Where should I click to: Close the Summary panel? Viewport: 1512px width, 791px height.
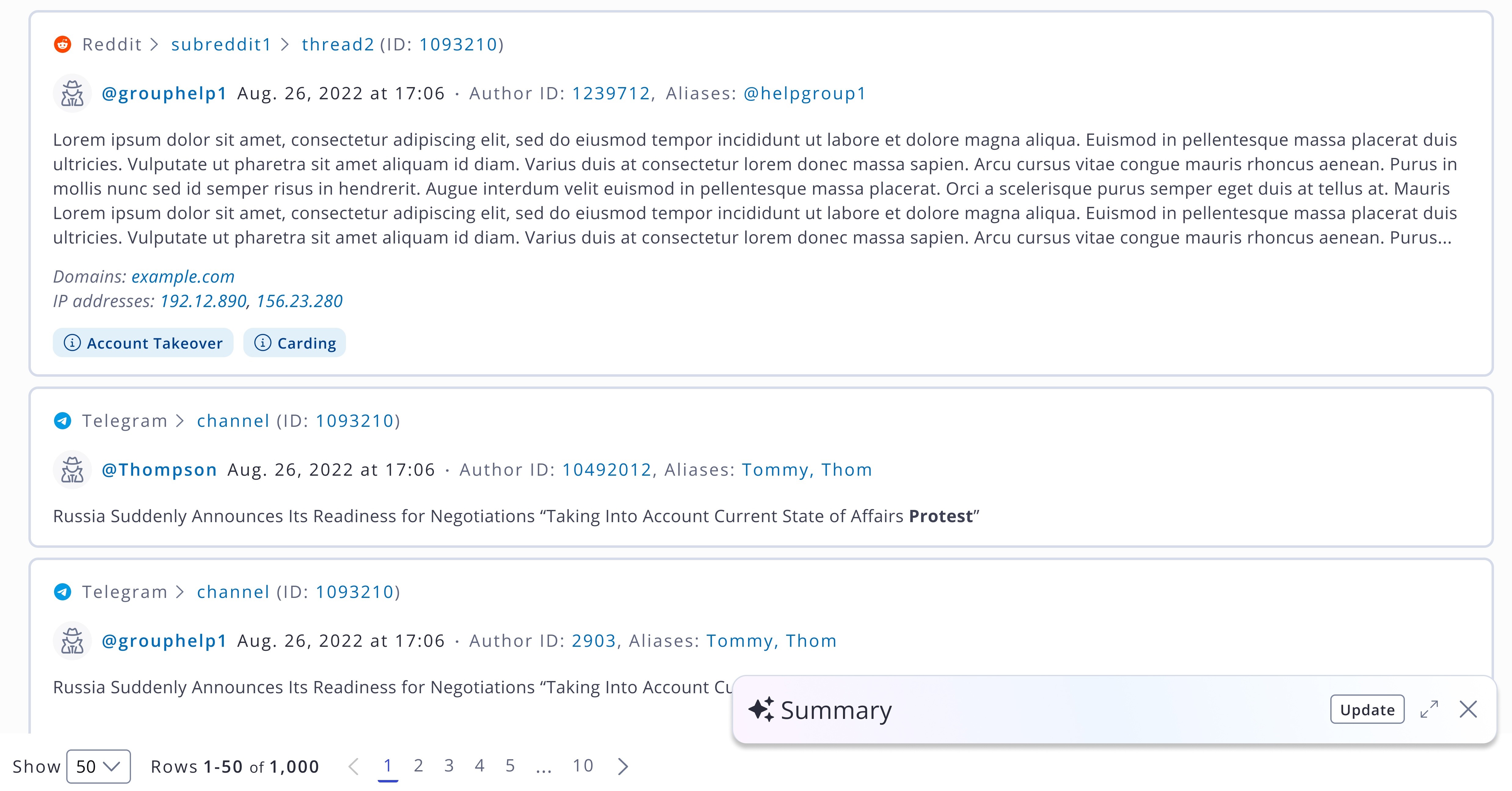pyautogui.click(x=1468, y=709)
